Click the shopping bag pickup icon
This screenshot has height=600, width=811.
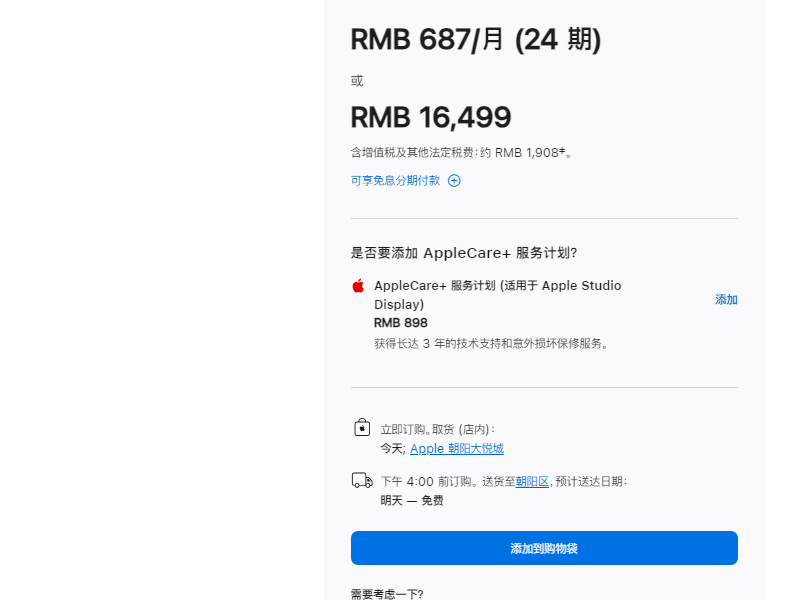click(362, 428)
